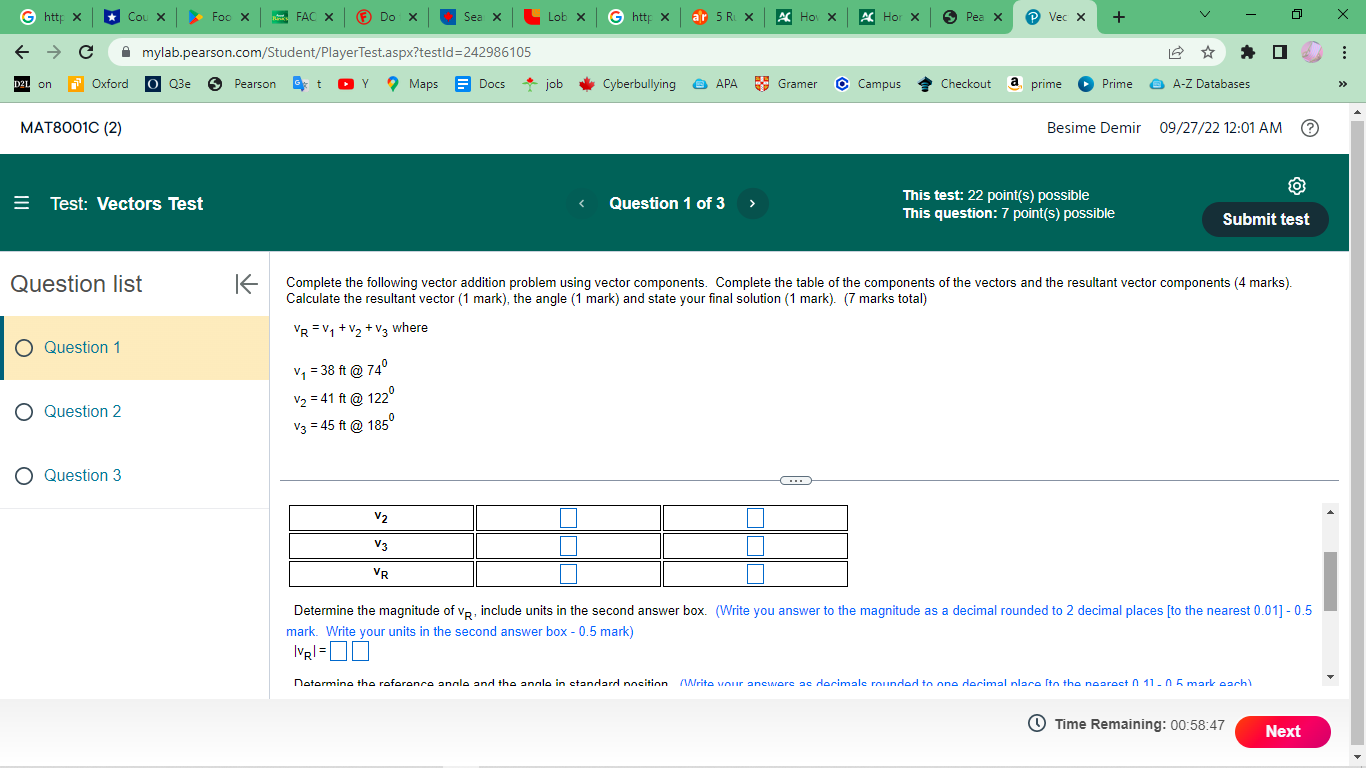This screenshot has height=768, width=1366.
Task: Select the Question 3 radio button
Action: tap(22, 475)
